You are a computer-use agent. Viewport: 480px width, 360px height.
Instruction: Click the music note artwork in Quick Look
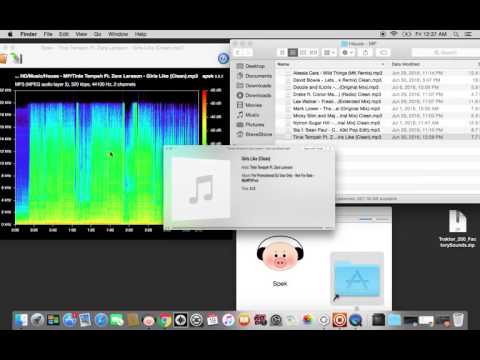pyautogui.click(x=201, y=189)
